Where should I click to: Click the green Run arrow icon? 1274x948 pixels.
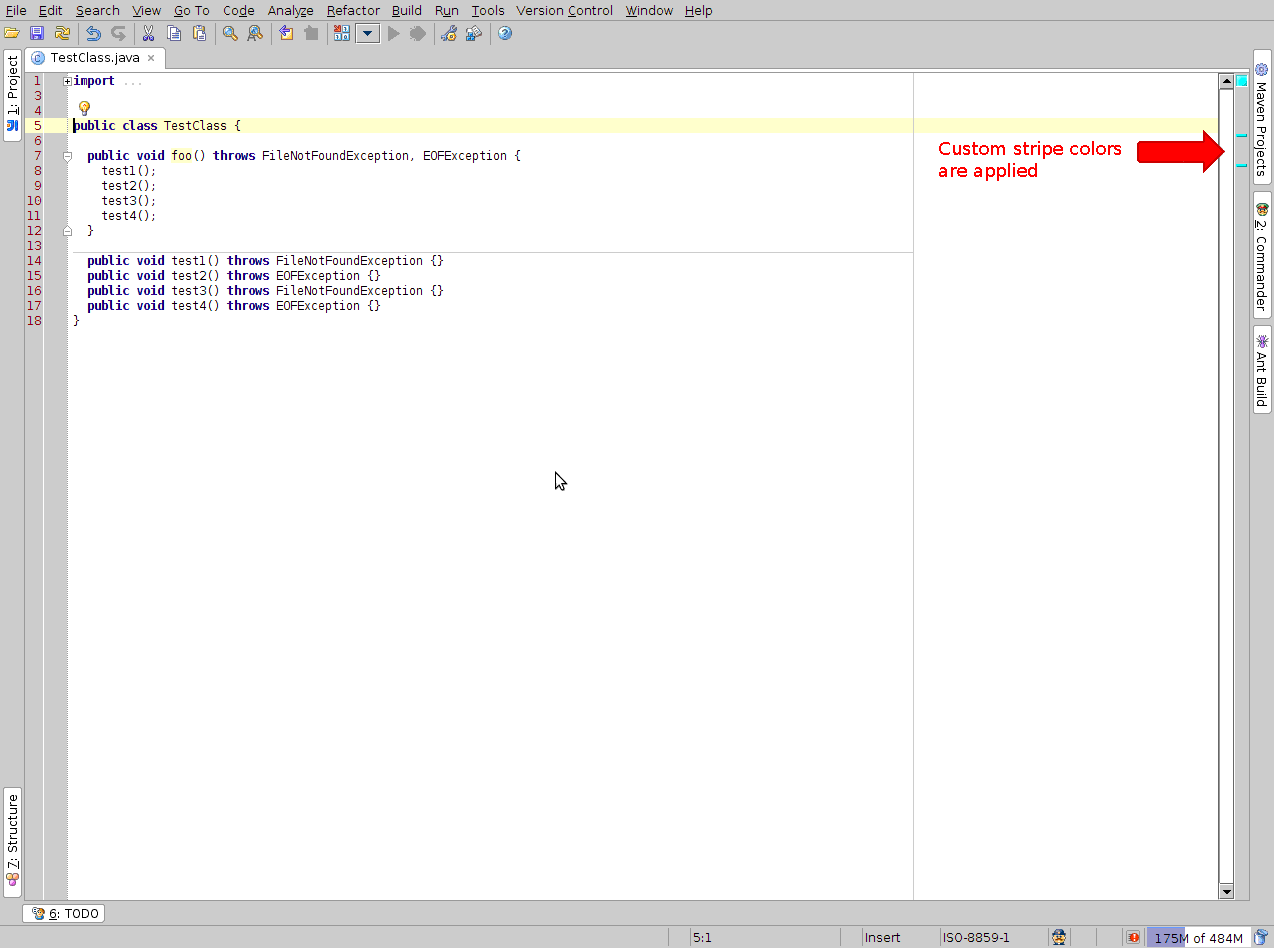click(394, 33)
